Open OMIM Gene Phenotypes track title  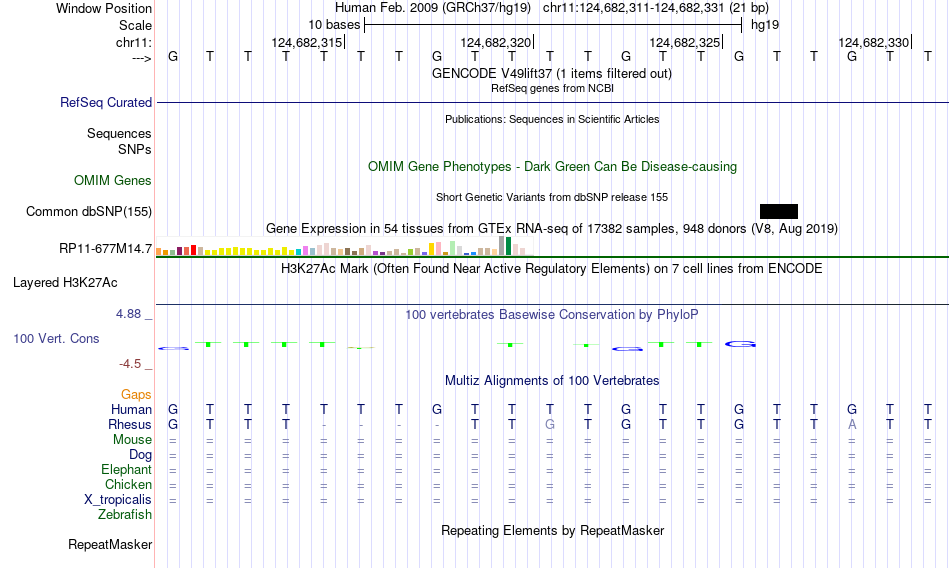552,167
